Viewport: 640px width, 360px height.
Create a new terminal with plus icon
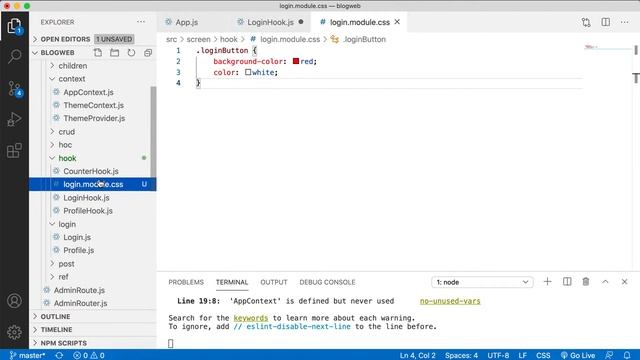coord(547,282)
